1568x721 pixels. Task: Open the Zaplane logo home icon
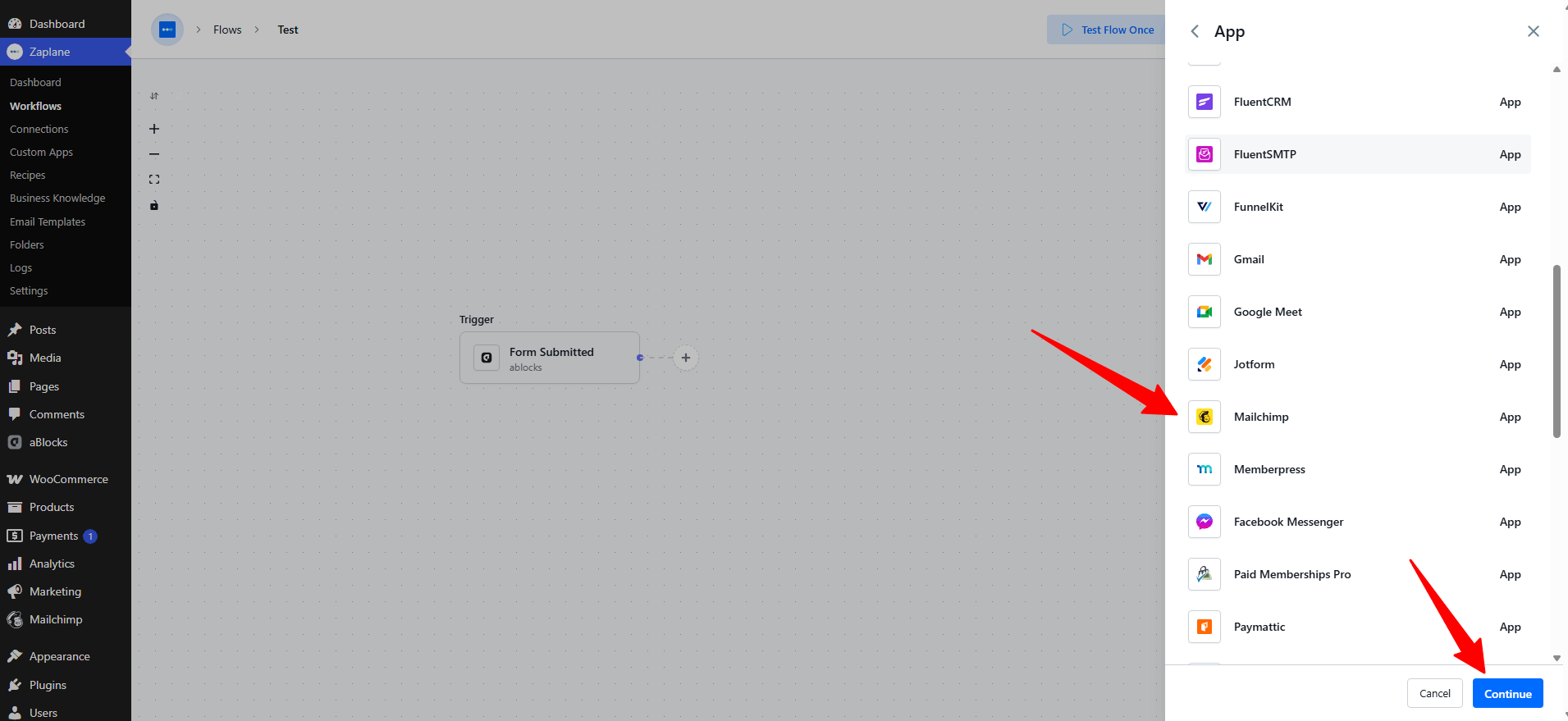coord(167,30)
